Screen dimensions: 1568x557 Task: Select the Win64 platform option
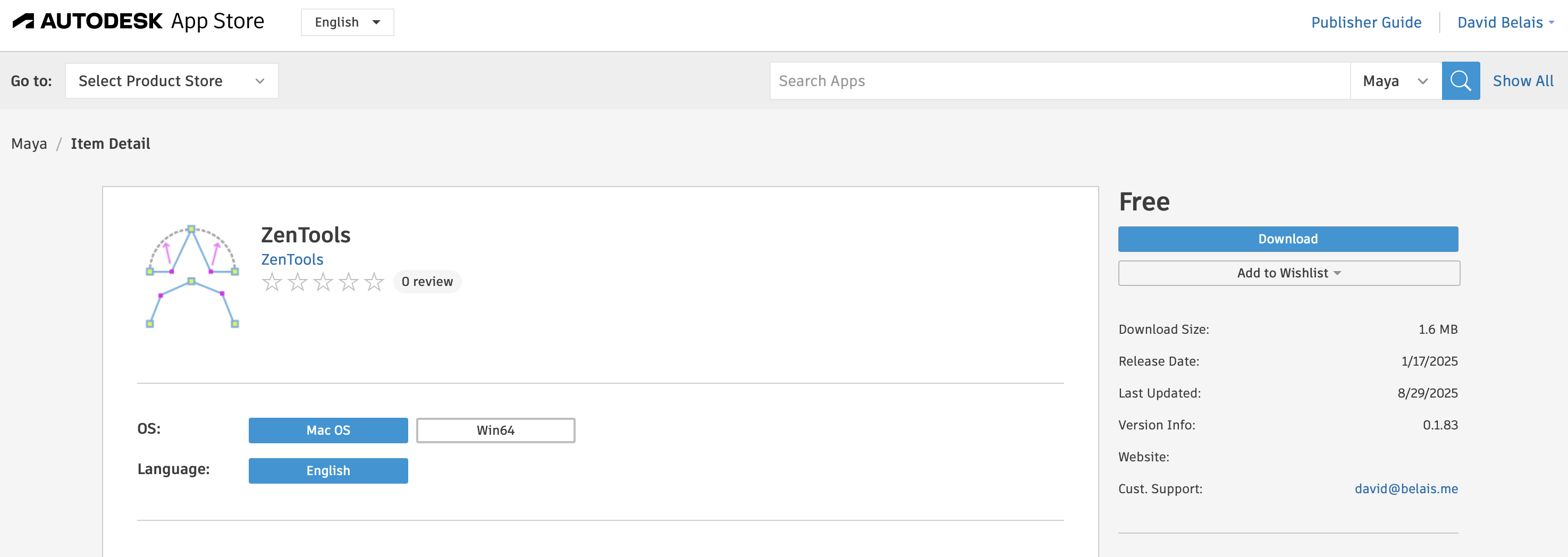coord(495,431)
